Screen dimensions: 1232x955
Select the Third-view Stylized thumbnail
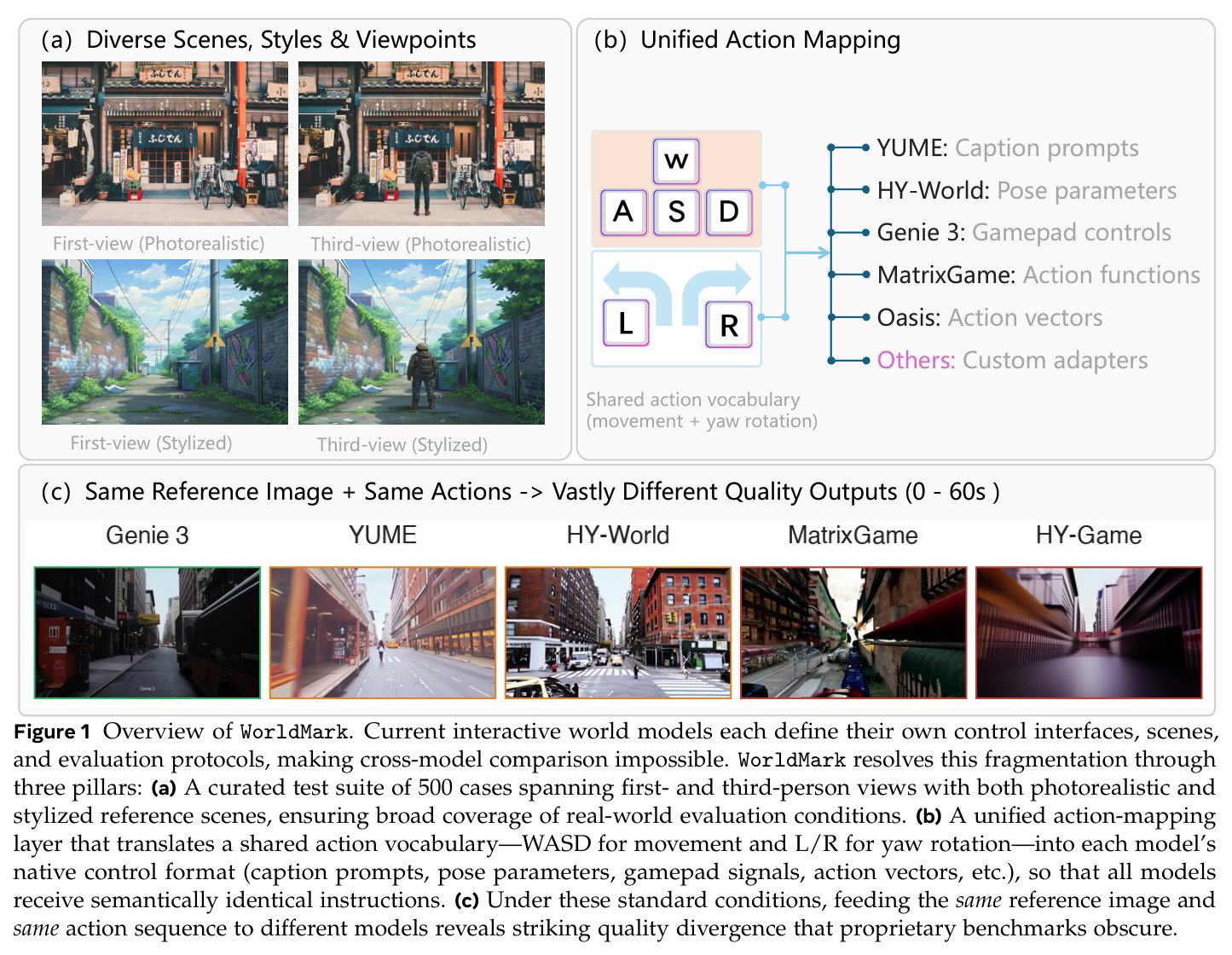pyautogui.click(x=421, y=342)
